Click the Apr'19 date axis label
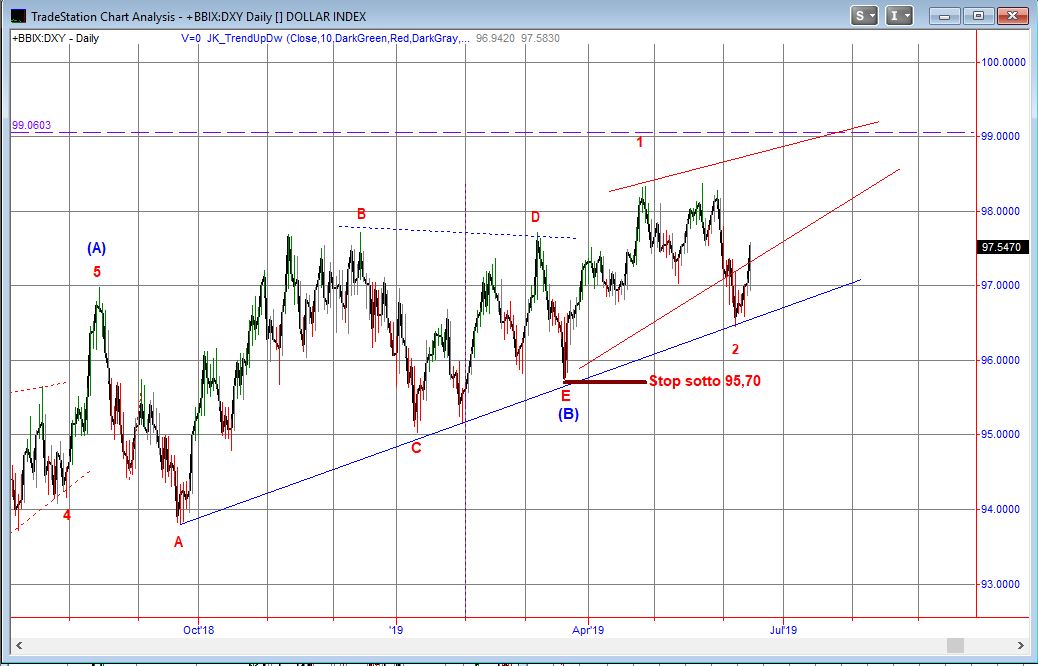 (x=588, y=630)
